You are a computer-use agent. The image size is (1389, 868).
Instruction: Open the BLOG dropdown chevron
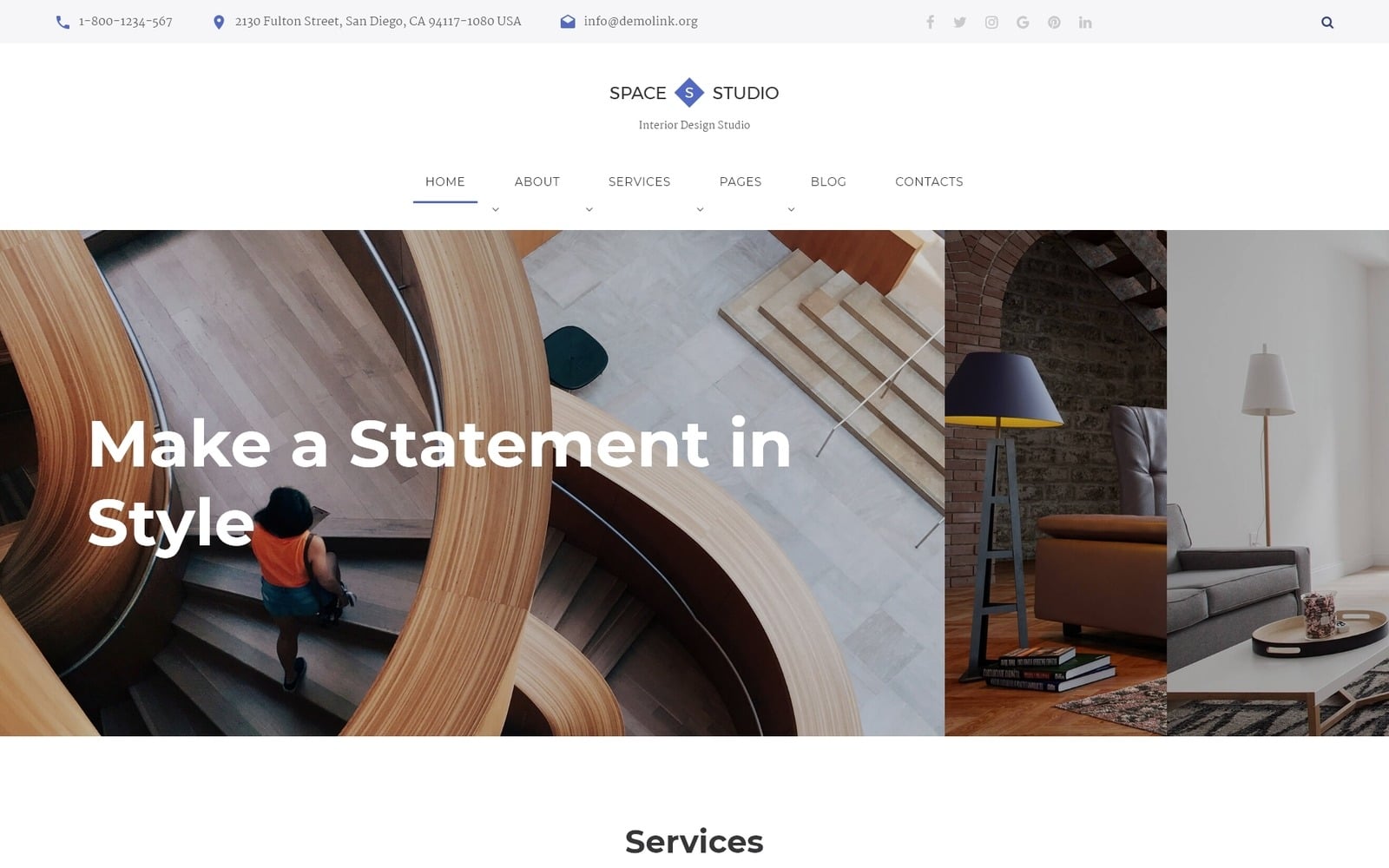click(x=790, y=208)
